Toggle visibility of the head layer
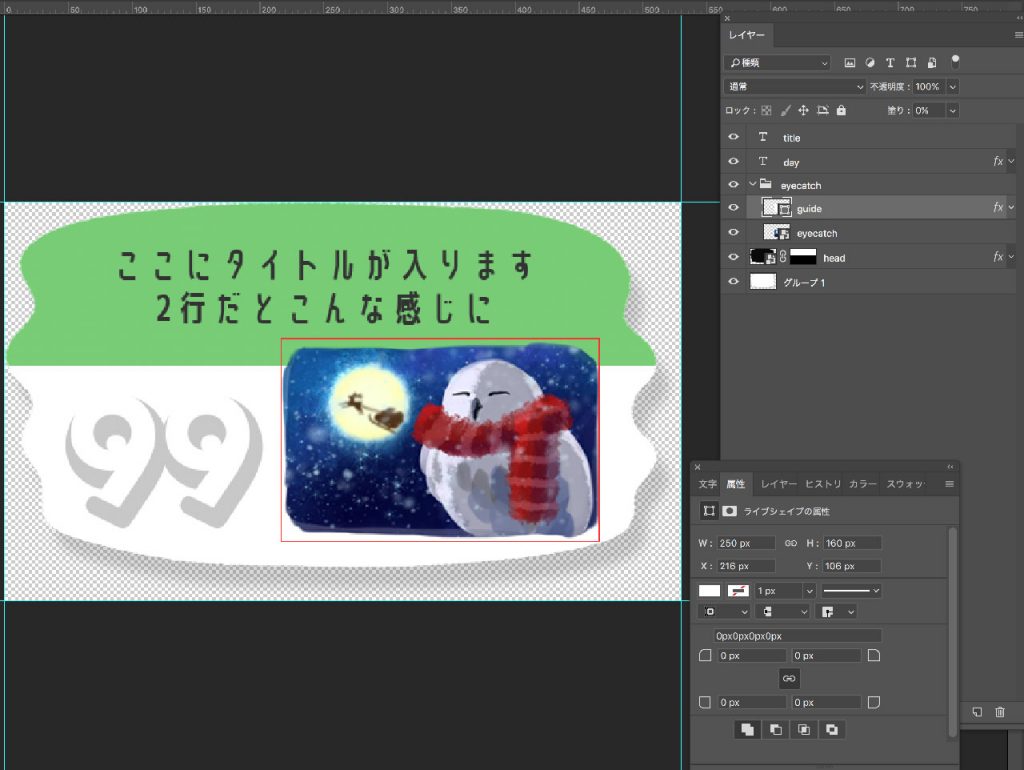 734,257
